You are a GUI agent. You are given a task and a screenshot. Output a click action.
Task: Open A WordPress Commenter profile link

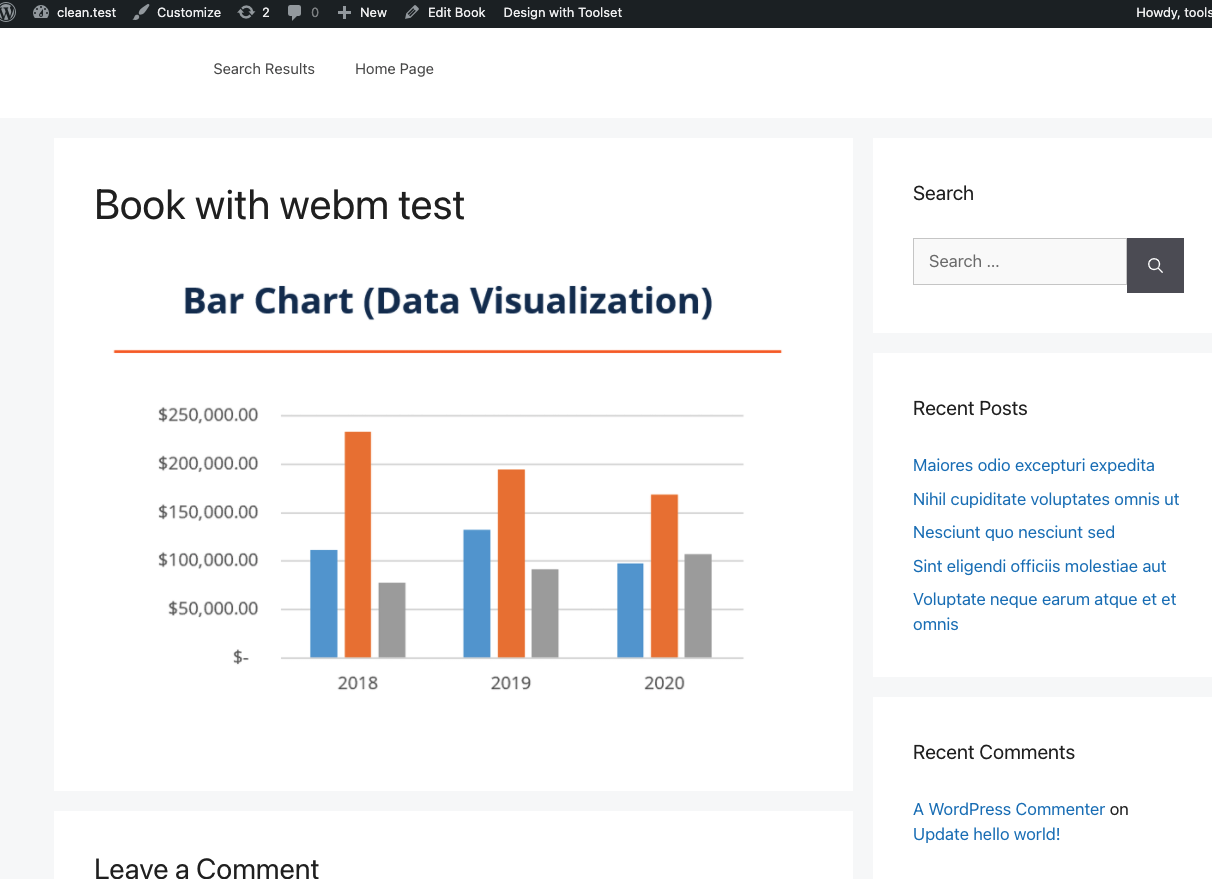coord(1009,809)
